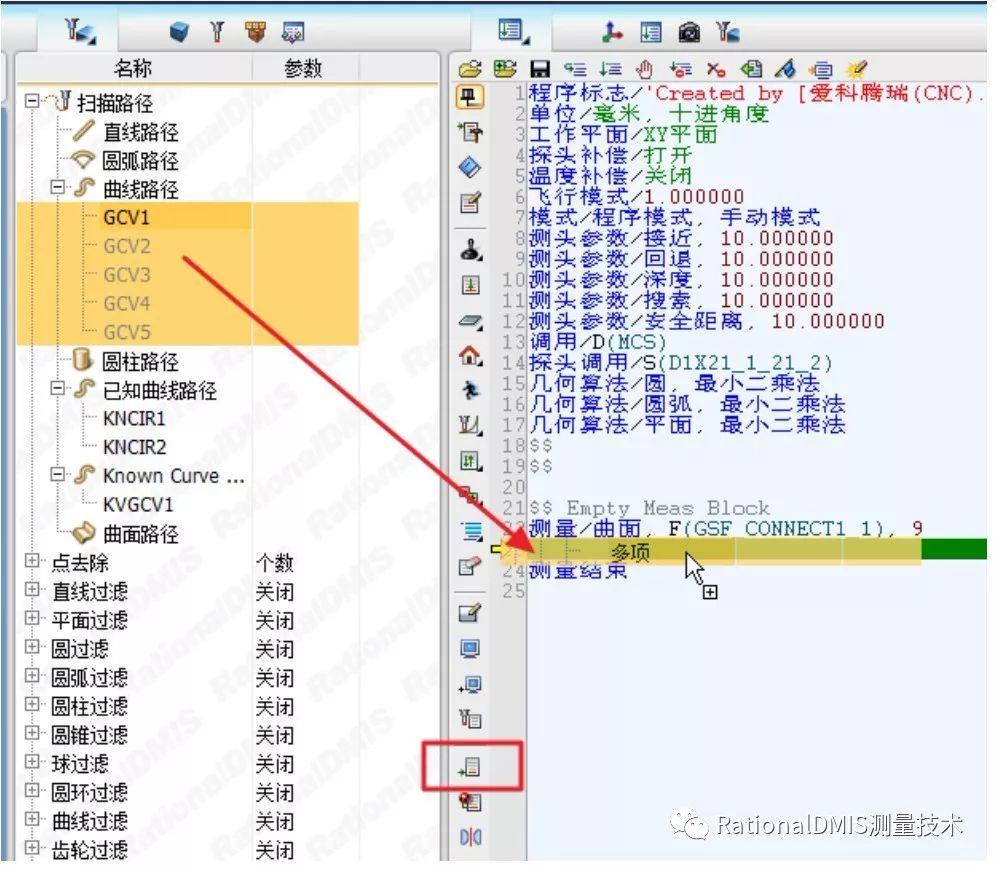Select the KVGCV1 tree item
Viewport: 996px width, 869px height.
[138, 505]
